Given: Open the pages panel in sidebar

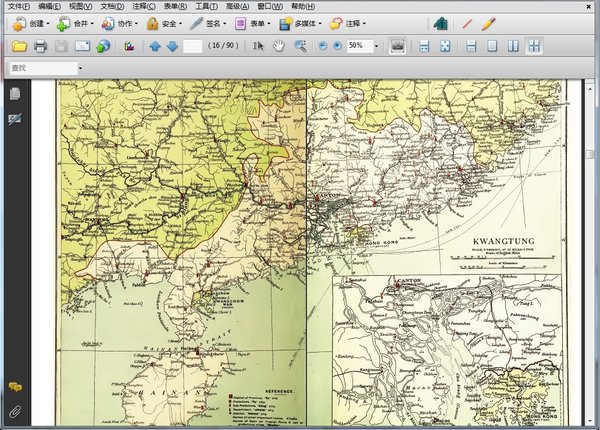Looking at the screenshot, I should 15,94.
